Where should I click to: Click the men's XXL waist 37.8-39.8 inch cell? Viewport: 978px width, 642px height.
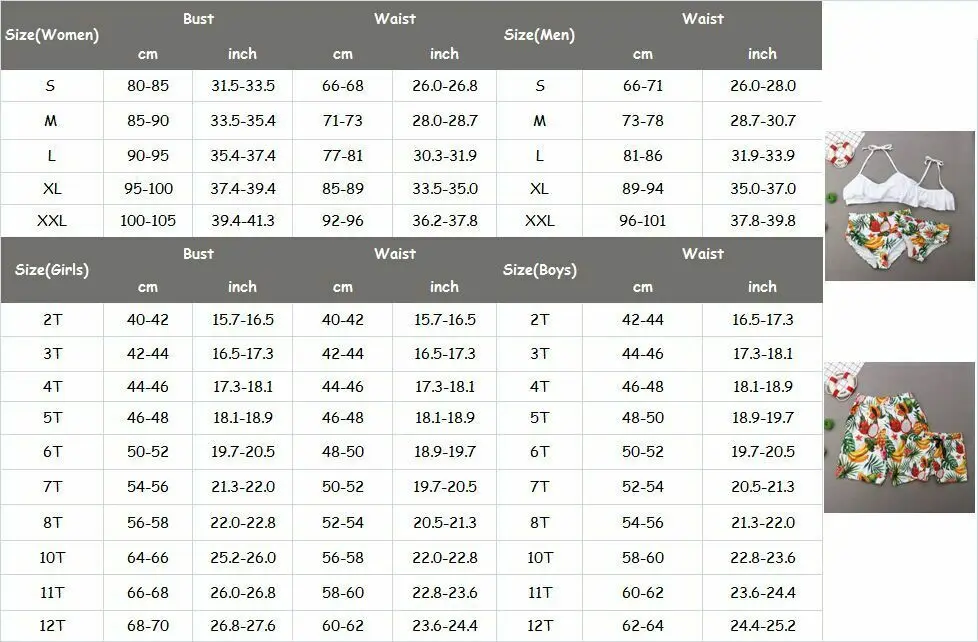point(763,221)
